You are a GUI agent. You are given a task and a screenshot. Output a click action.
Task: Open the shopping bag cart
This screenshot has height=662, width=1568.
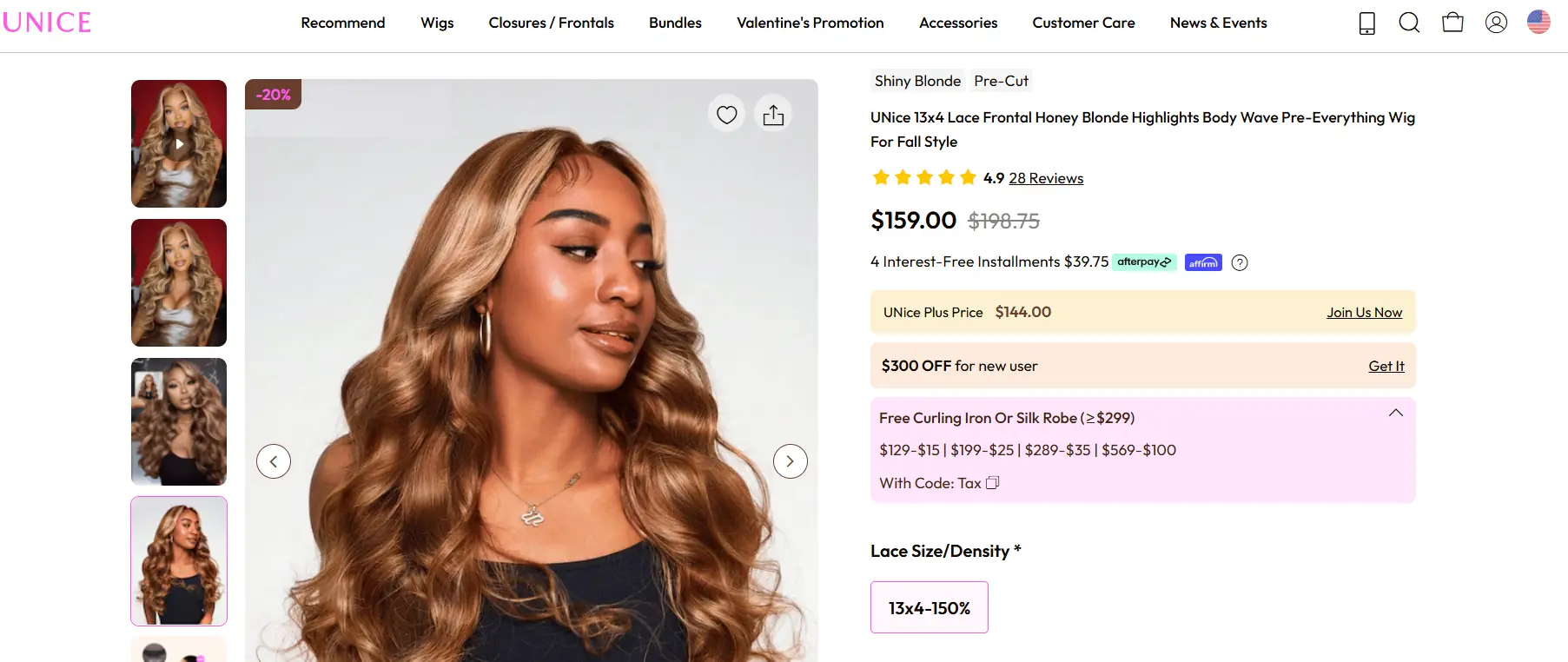click(1452, 23)
